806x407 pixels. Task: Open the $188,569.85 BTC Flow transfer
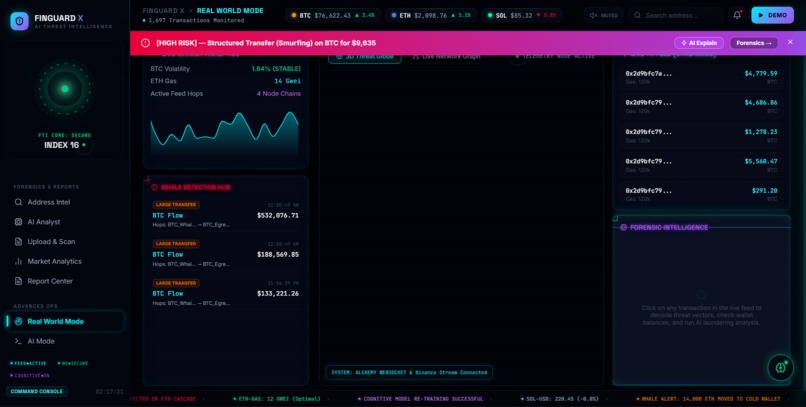(x=225, y=254)
